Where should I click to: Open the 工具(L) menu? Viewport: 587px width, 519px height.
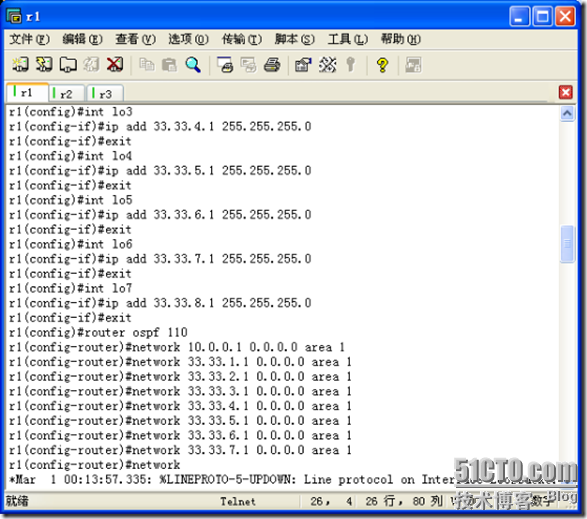tap(347, 39)
